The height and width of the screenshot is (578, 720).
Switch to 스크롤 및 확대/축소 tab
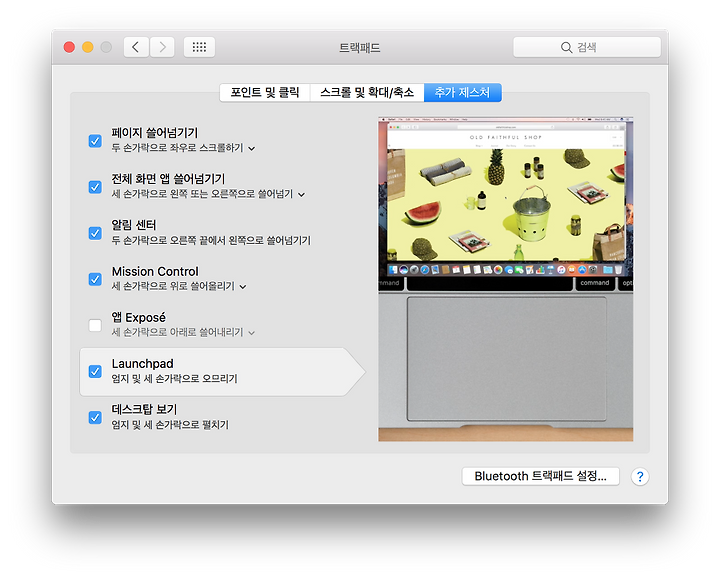click(x=367, y=93)
